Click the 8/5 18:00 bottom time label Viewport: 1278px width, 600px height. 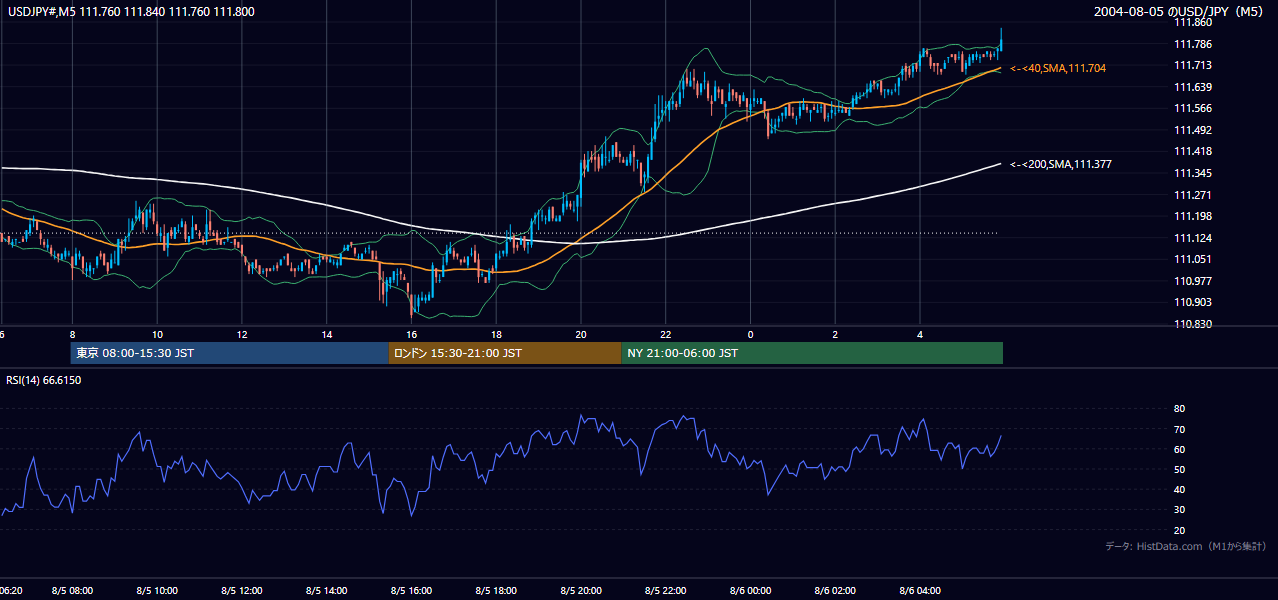(x=496, y=591)
